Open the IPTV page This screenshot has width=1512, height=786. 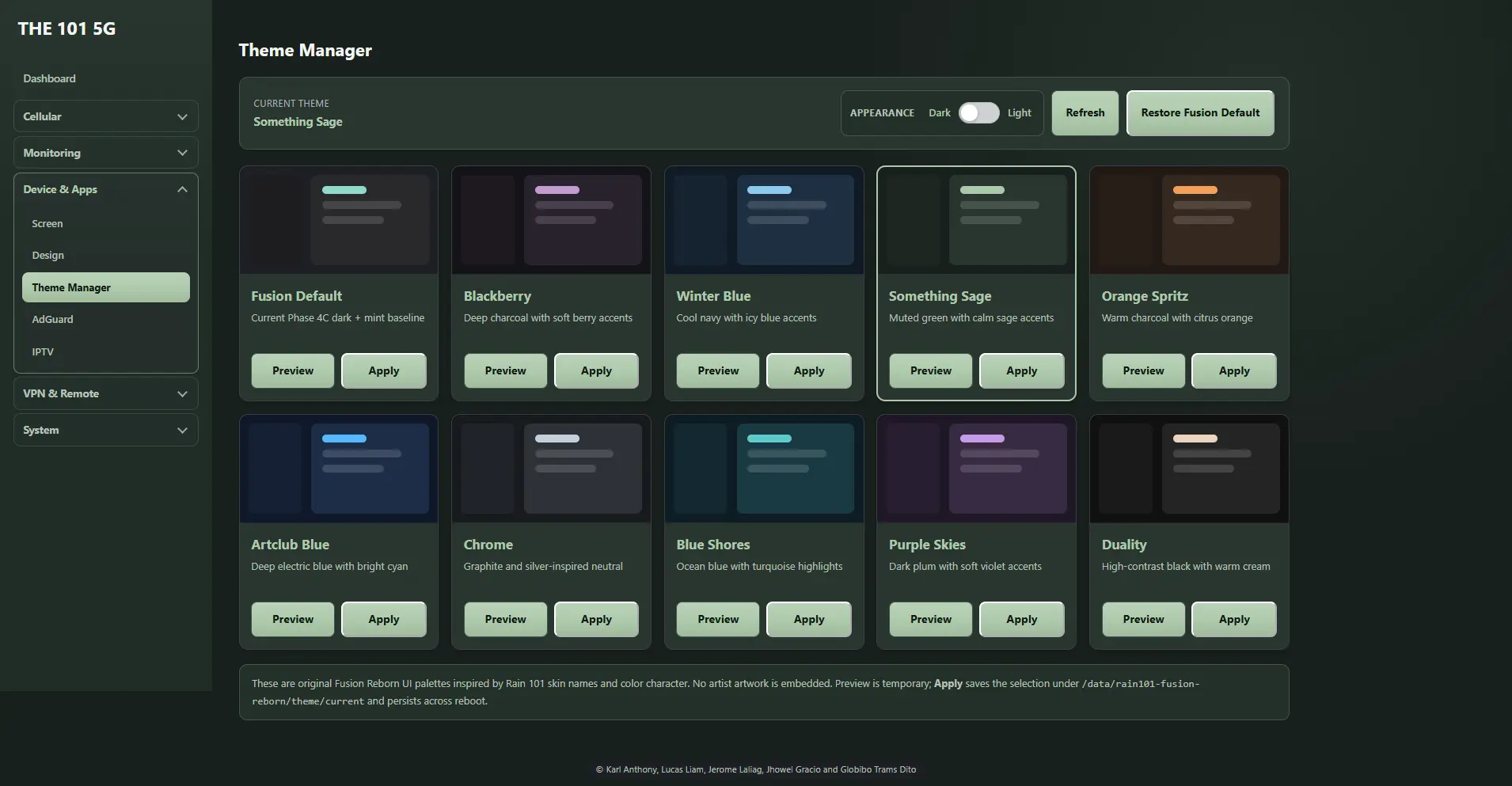pos(105,351)
